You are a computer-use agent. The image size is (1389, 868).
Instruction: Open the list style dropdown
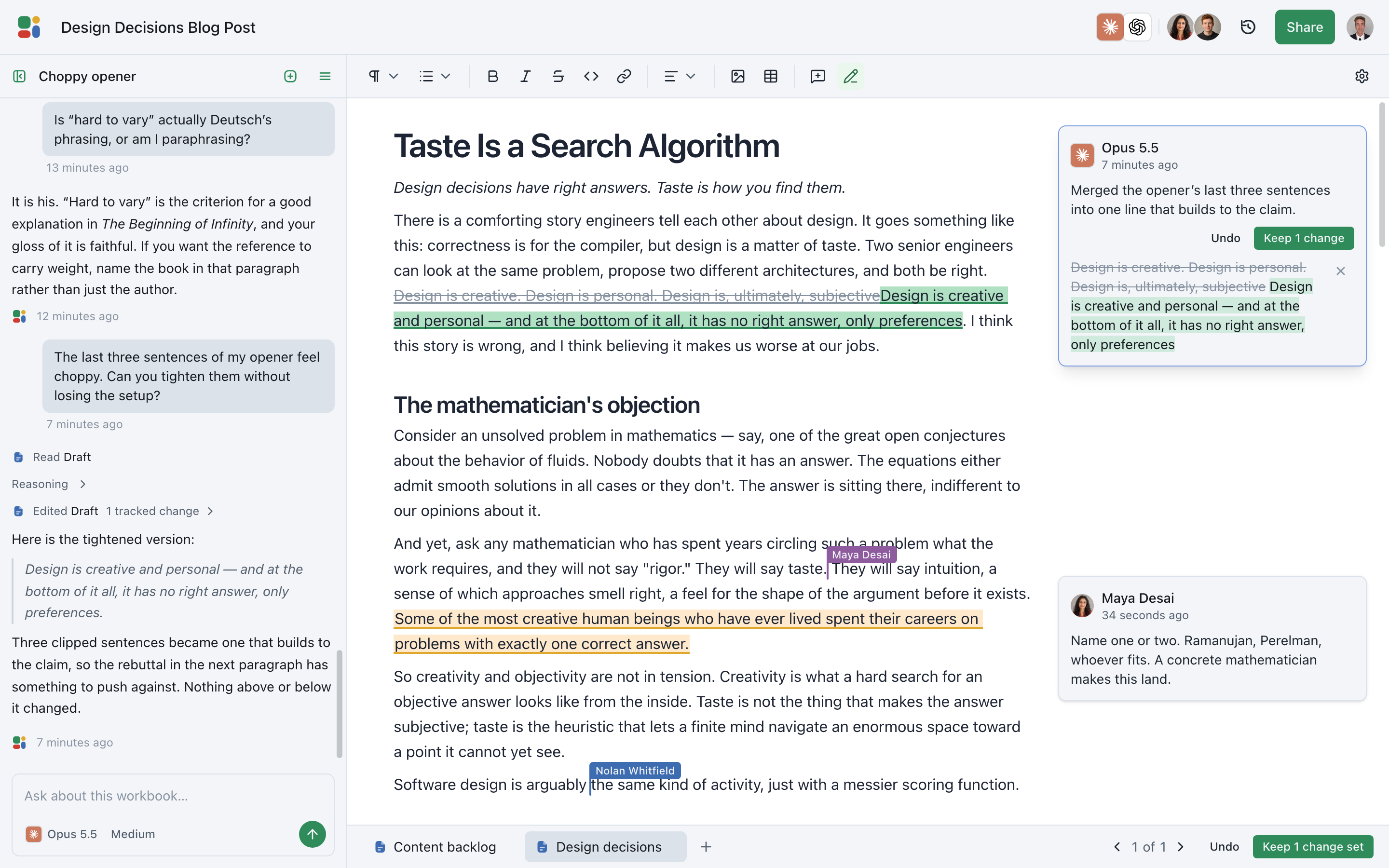click(435, 76)
